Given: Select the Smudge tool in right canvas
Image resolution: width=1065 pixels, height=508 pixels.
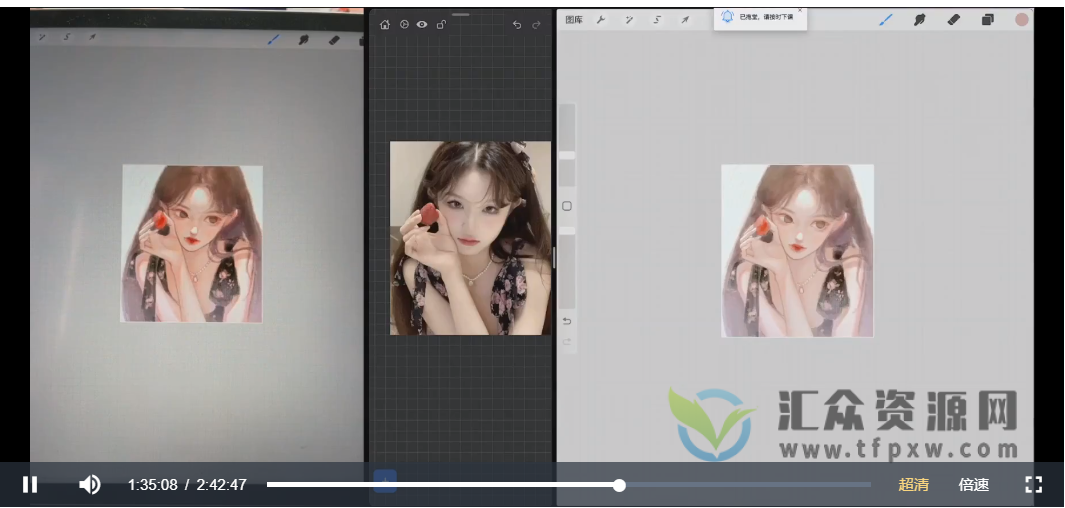Looking at the screenshot, I should click(x=919, y=20).
